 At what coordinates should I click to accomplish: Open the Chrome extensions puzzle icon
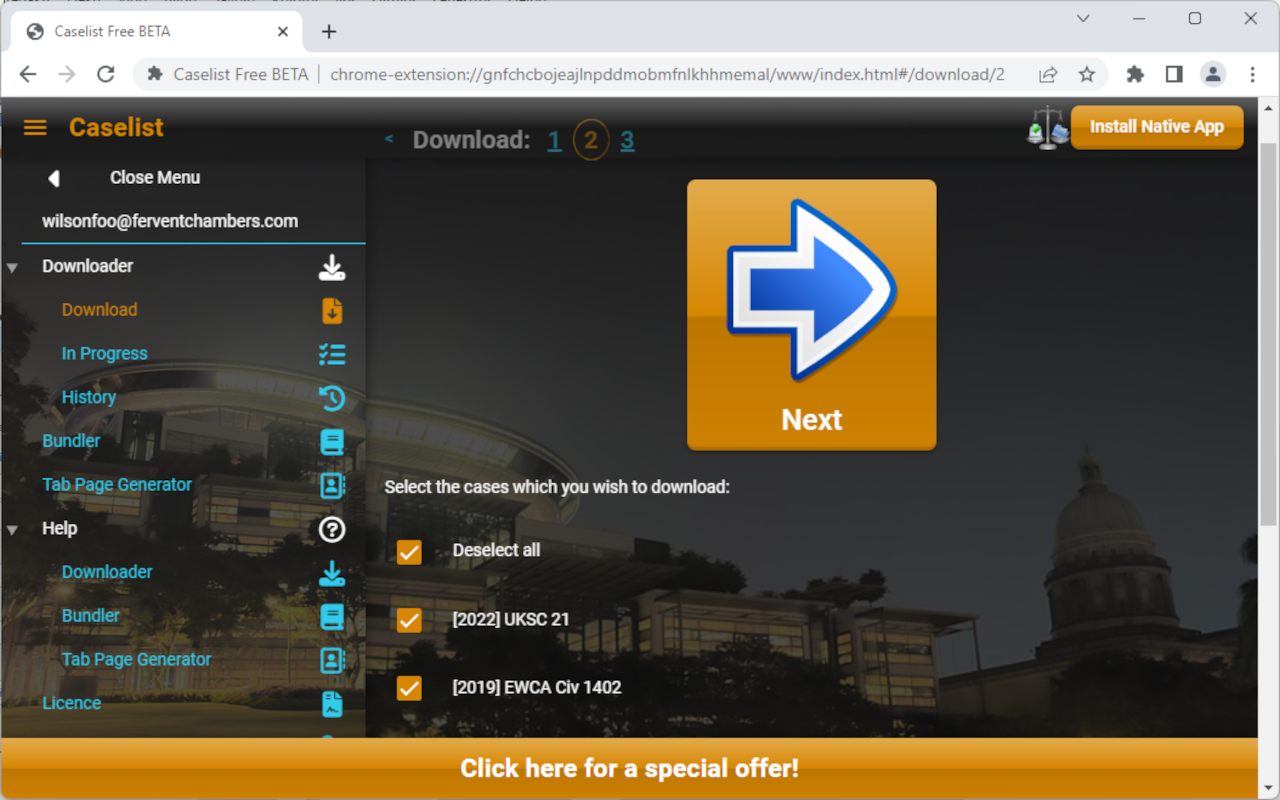[x=1134, y=74]
